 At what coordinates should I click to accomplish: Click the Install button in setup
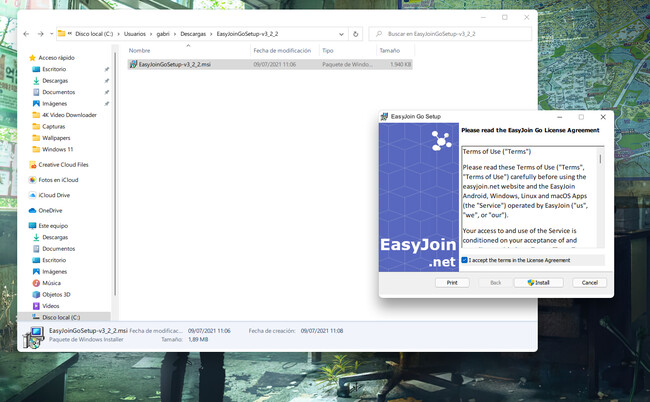[538, 283]
